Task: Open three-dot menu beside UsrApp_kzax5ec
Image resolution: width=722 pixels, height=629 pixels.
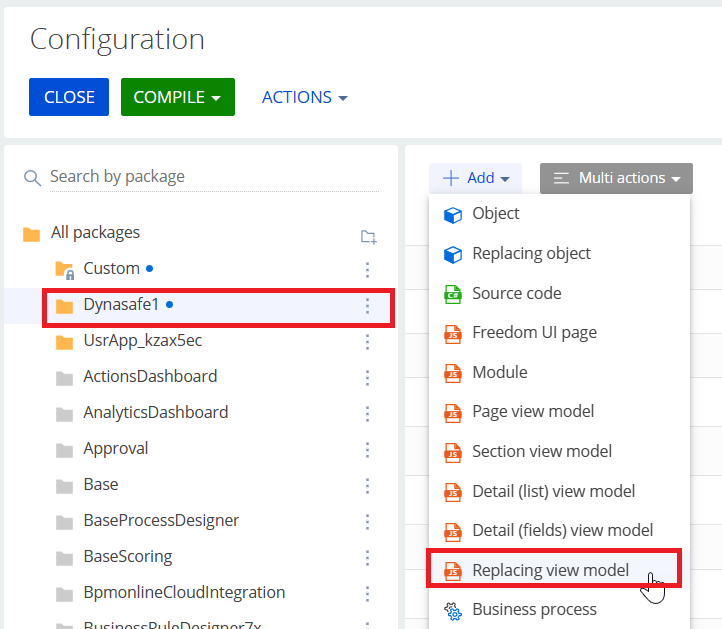Action: click(367, 341)
